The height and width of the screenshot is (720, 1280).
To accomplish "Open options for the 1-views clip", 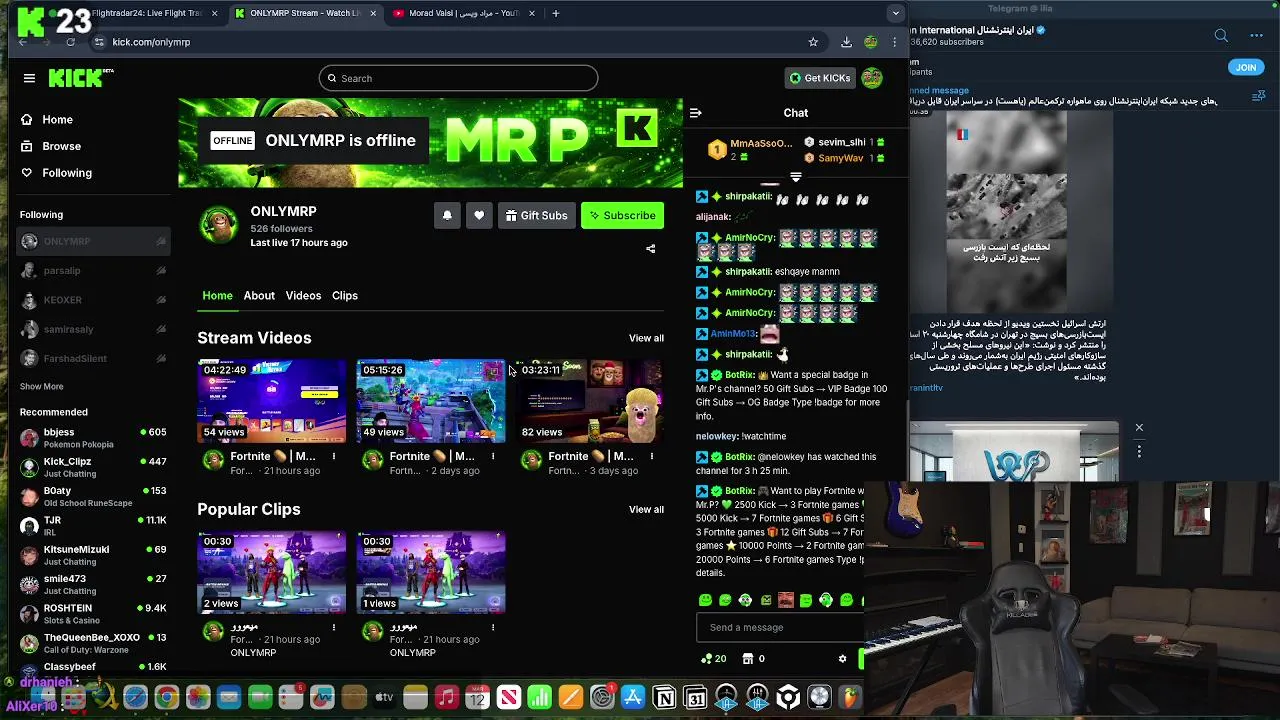I will [493, 627].
